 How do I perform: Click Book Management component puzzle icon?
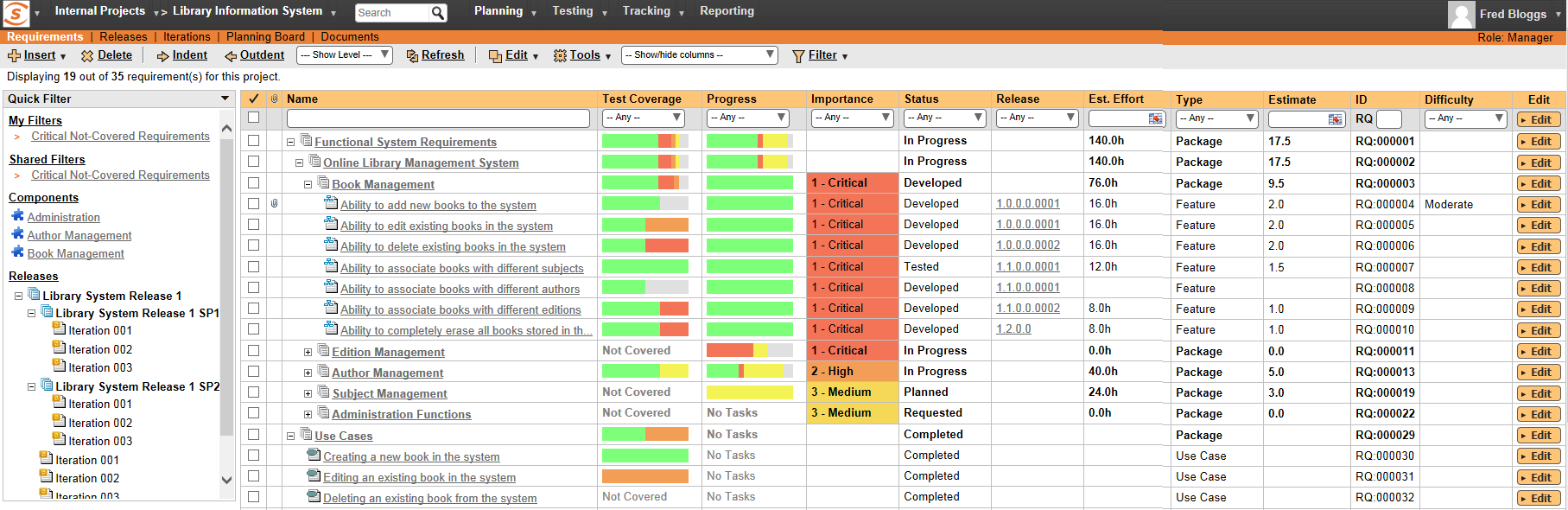click(17, 252)
